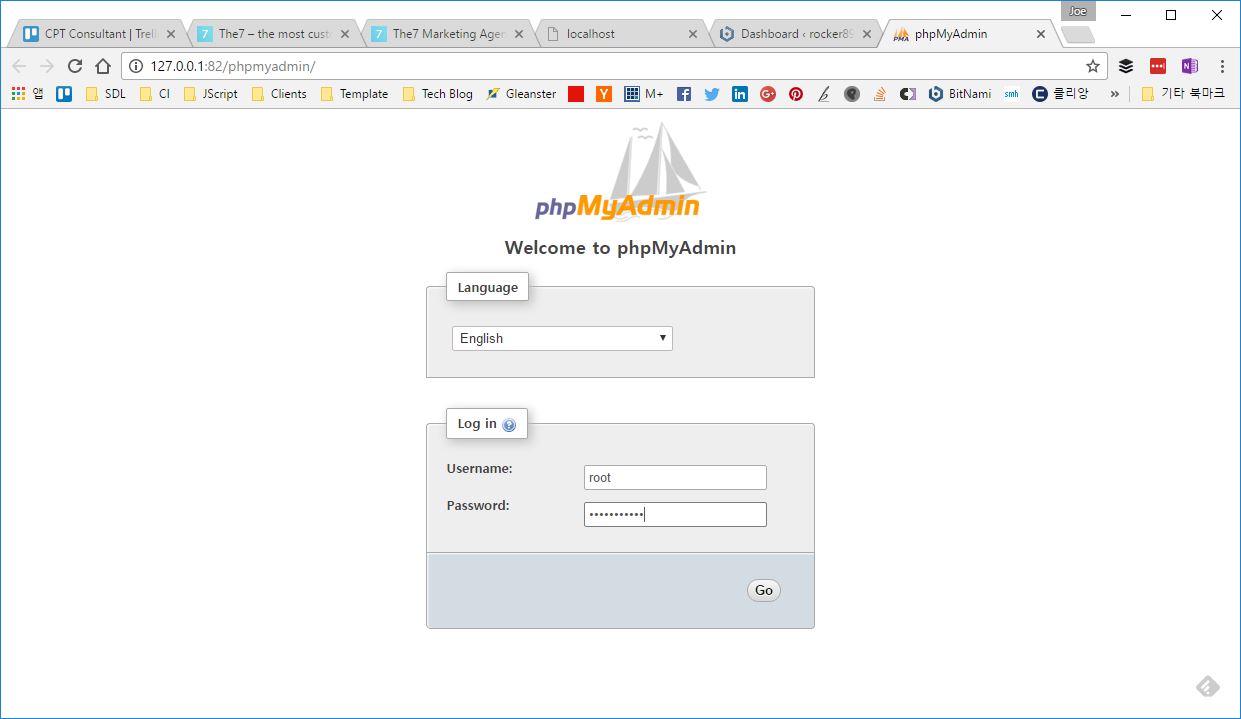The width and height of the screenshot is (1241, 719).
Task: Click the Go login button
Action: [764, 590]
